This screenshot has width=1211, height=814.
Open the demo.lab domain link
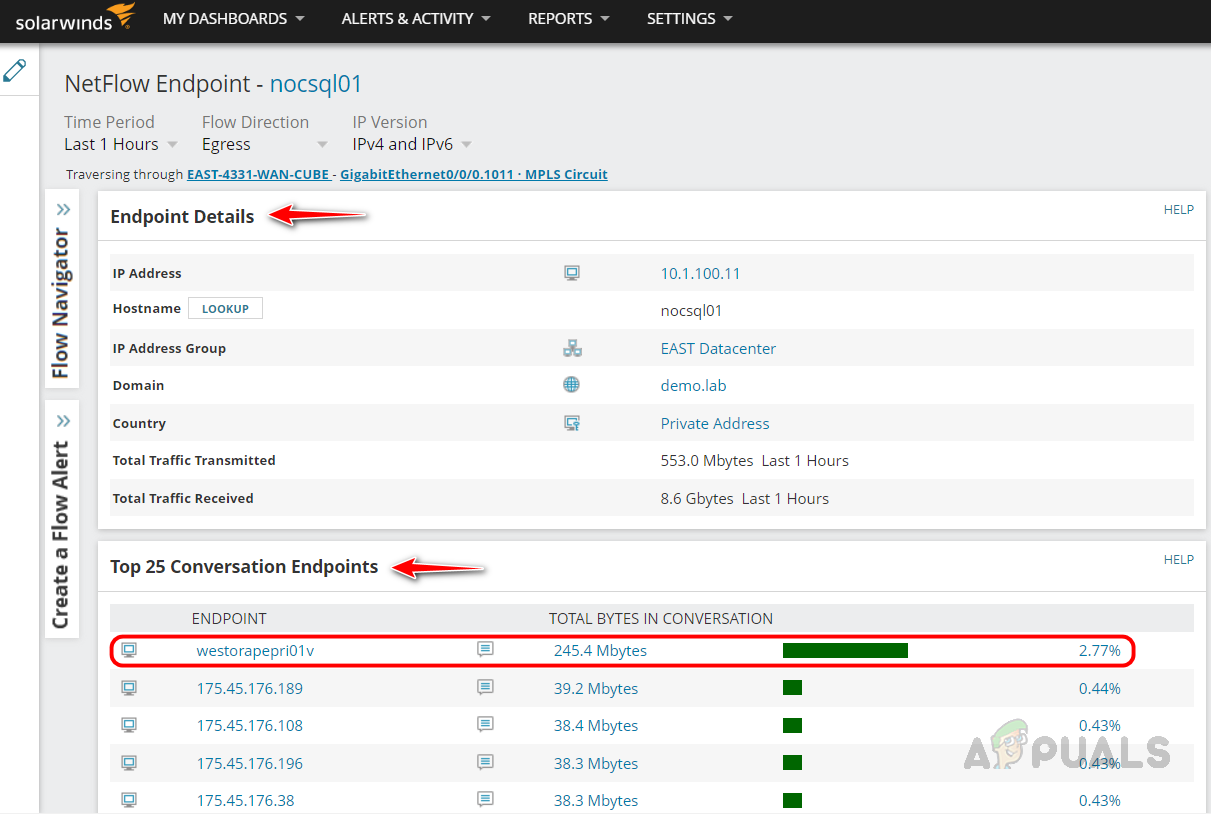click(696, 385)
